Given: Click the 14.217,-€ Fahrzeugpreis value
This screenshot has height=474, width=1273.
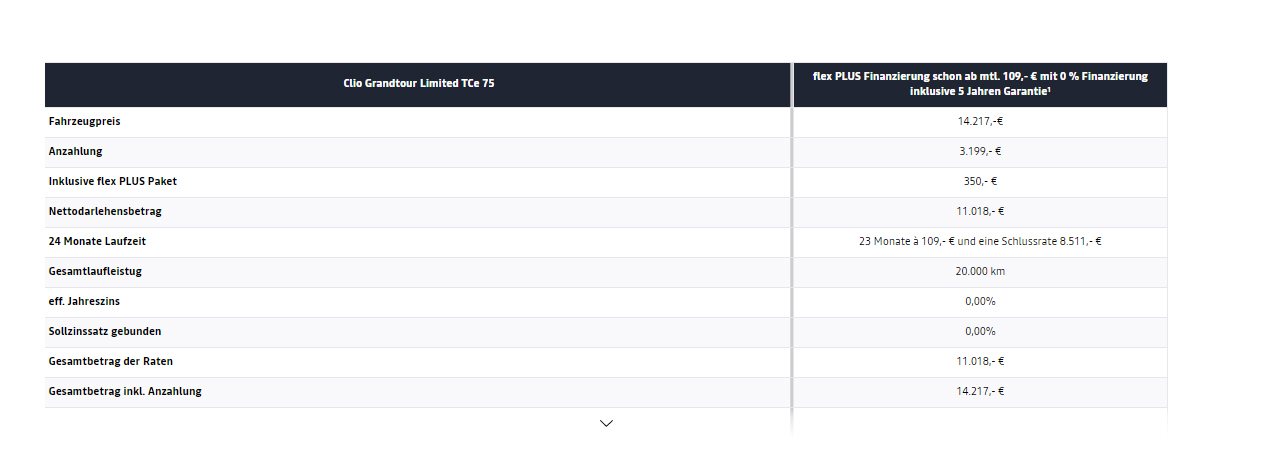Looking at the screenshot, I should coord(980,122).
